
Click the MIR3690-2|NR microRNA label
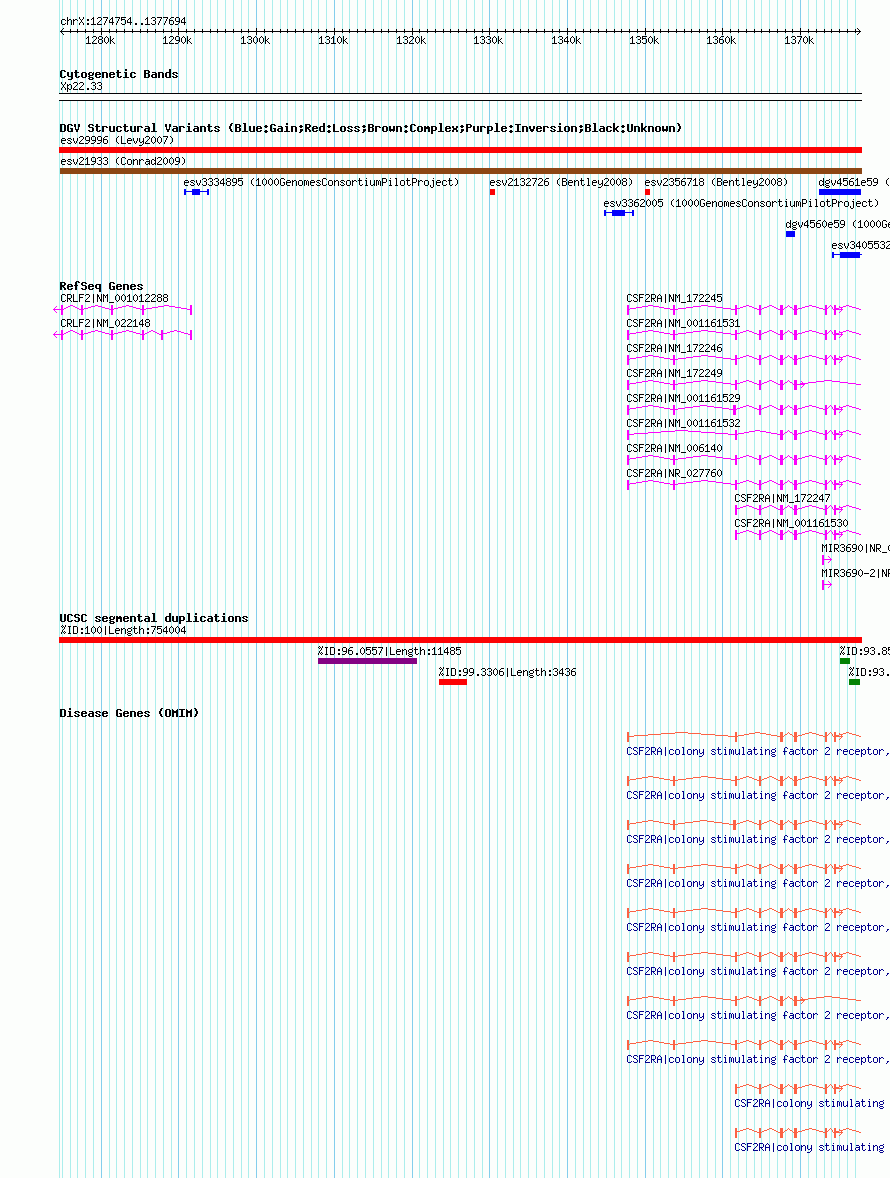click(855, 573)
